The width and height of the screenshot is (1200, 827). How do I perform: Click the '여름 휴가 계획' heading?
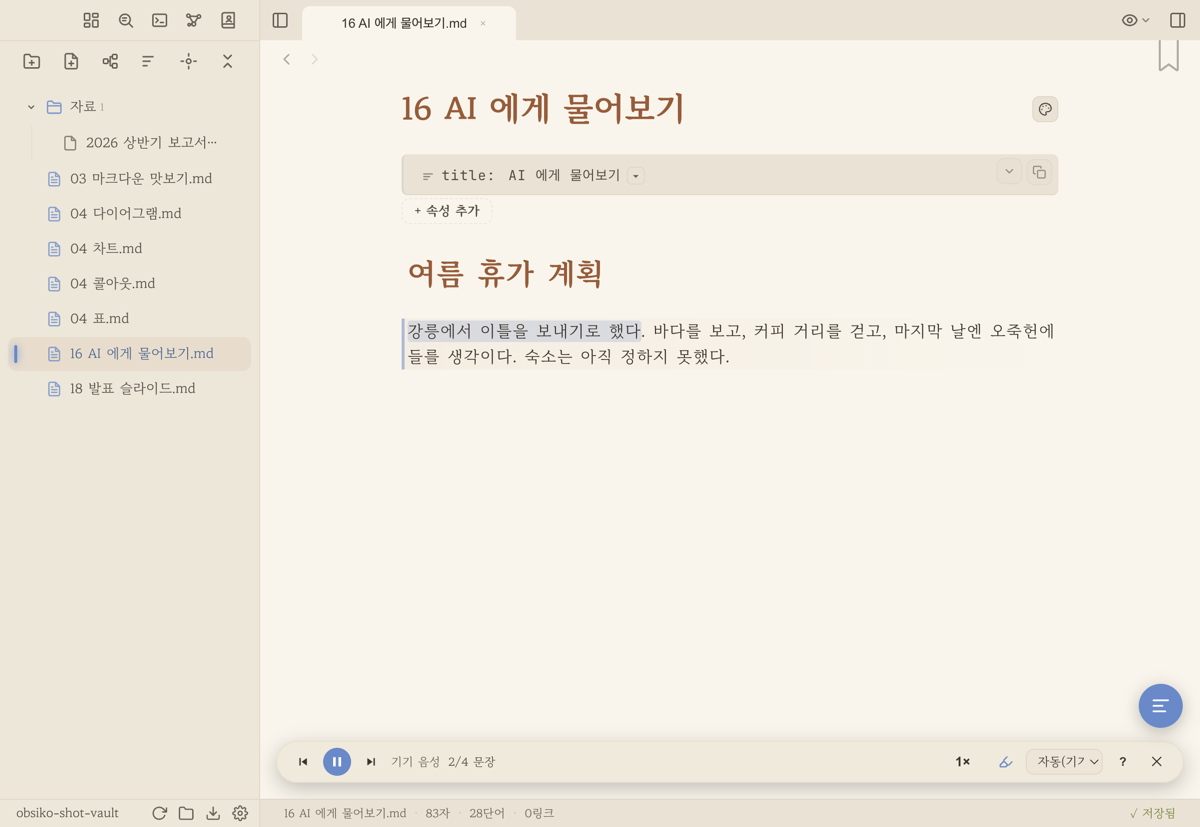[505, 273]
